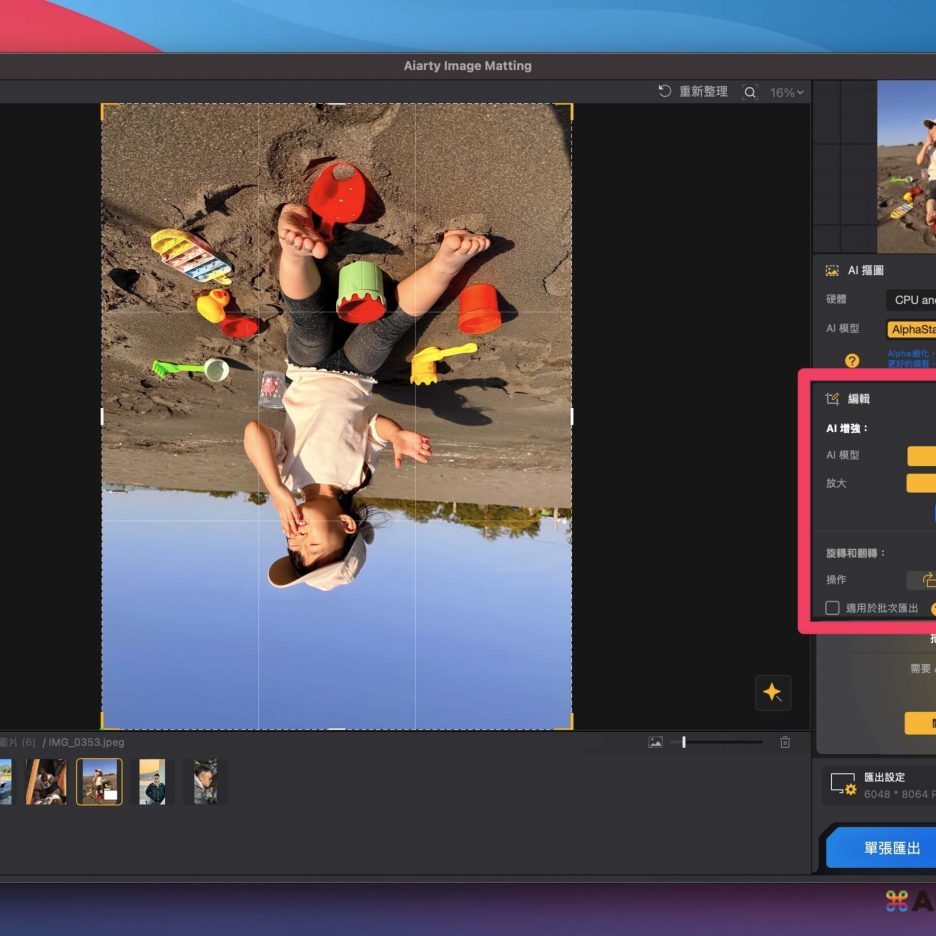Select the highlighted beach photo thumbnail
The width and height of the screenshot is (936, 936).
(x=99, y=781)
